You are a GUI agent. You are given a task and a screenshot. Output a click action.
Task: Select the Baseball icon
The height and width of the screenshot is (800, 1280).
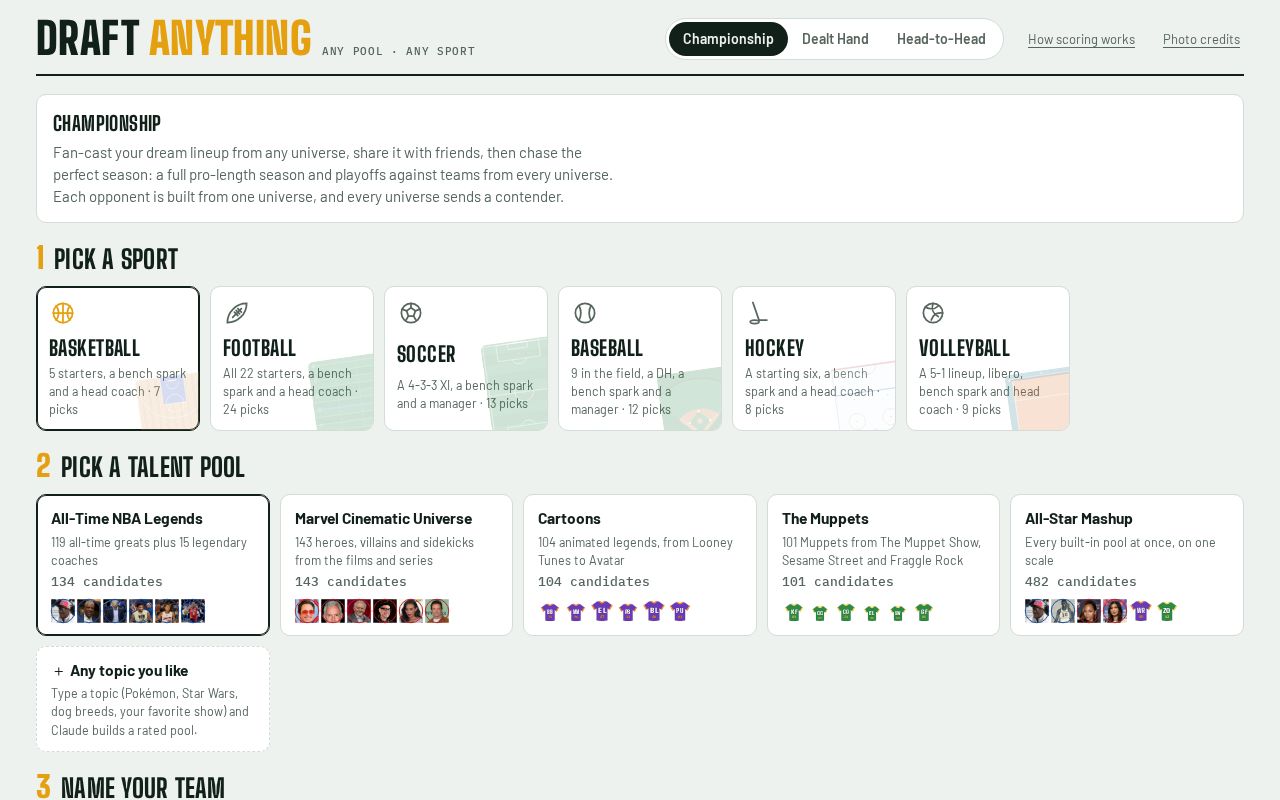[585, 313]
